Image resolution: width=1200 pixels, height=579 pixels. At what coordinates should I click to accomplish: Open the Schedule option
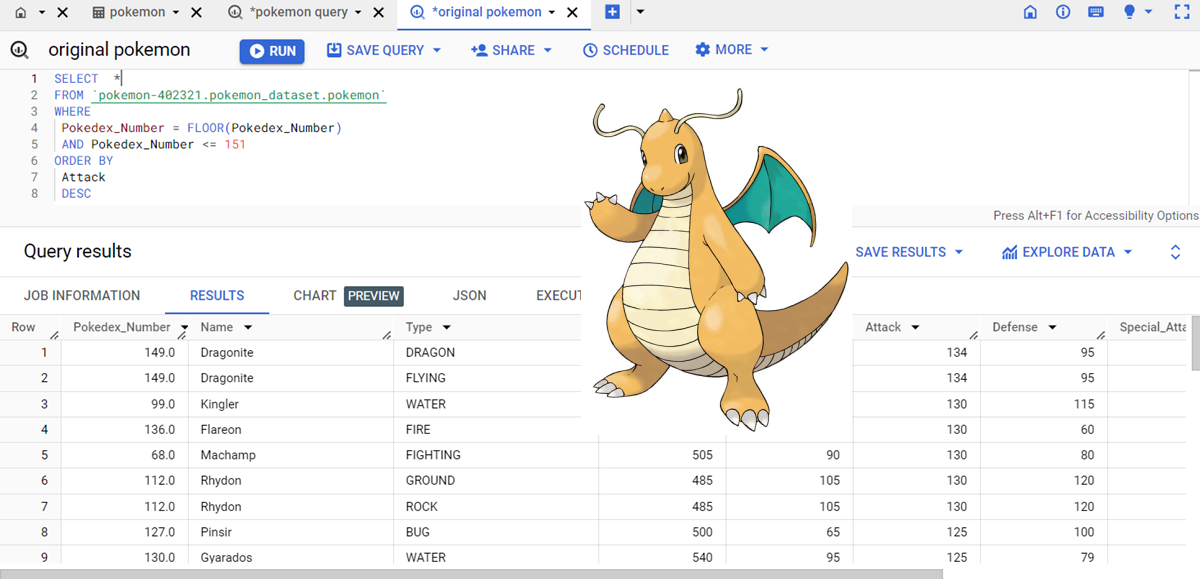626,50
